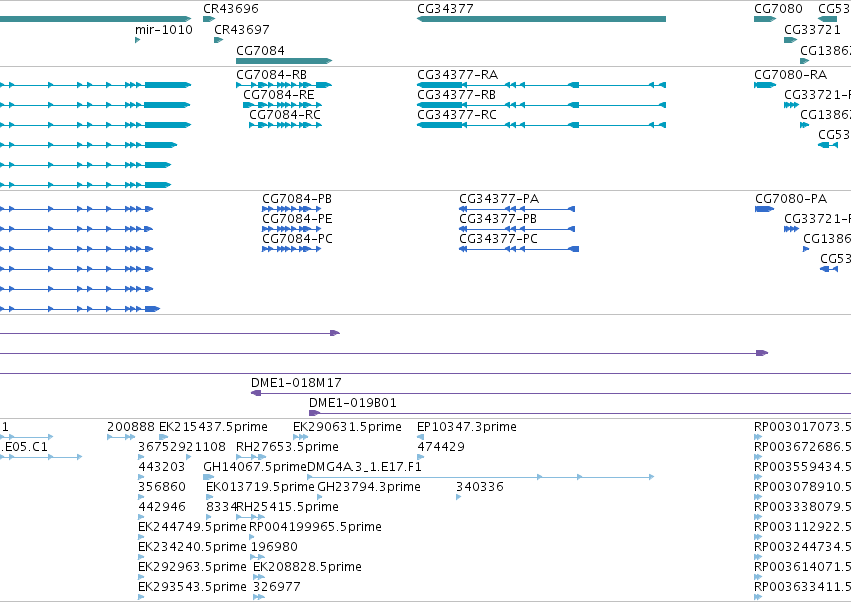Click feature 356860
Viewport: 851px width, 602px height.
(x=162, y=487)
